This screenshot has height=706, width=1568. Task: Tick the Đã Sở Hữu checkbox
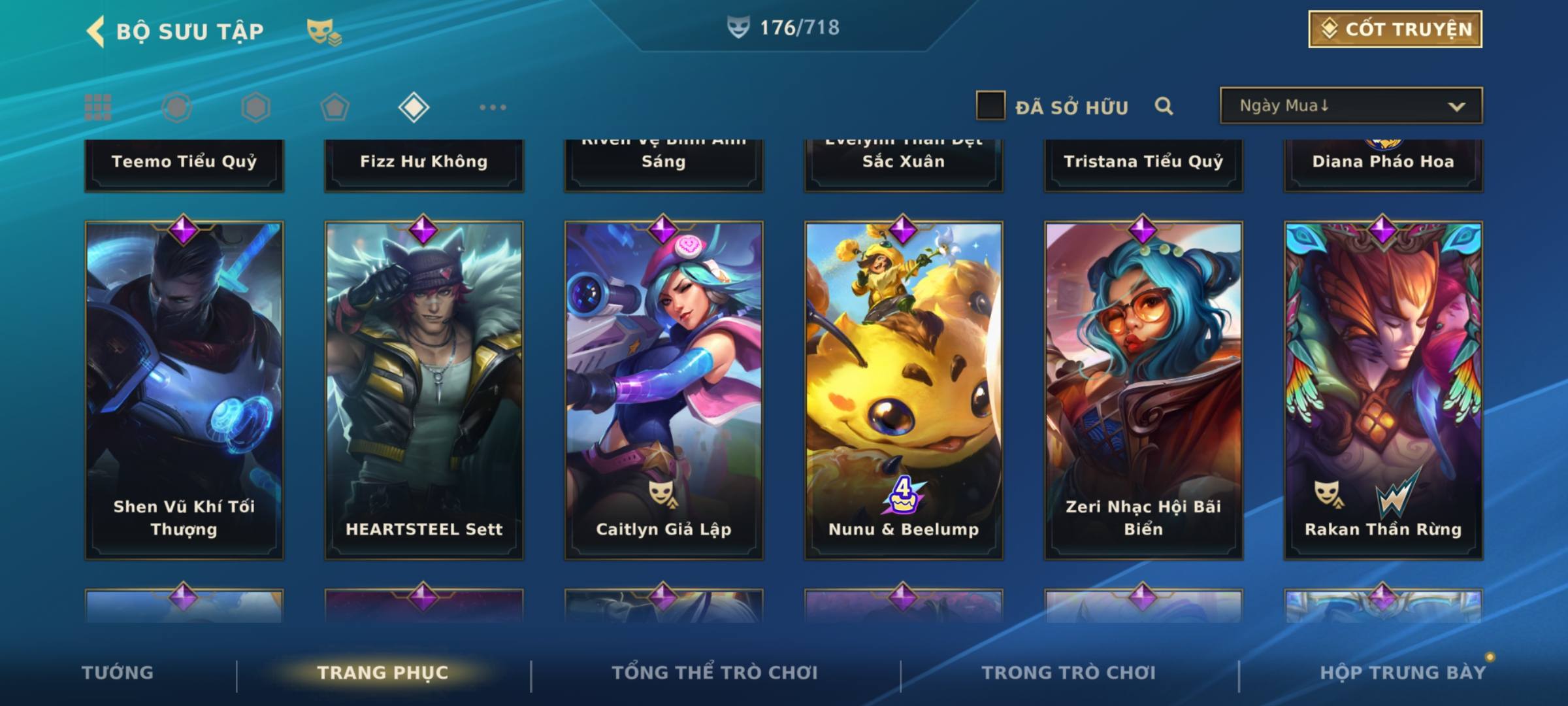coord(990,106)
